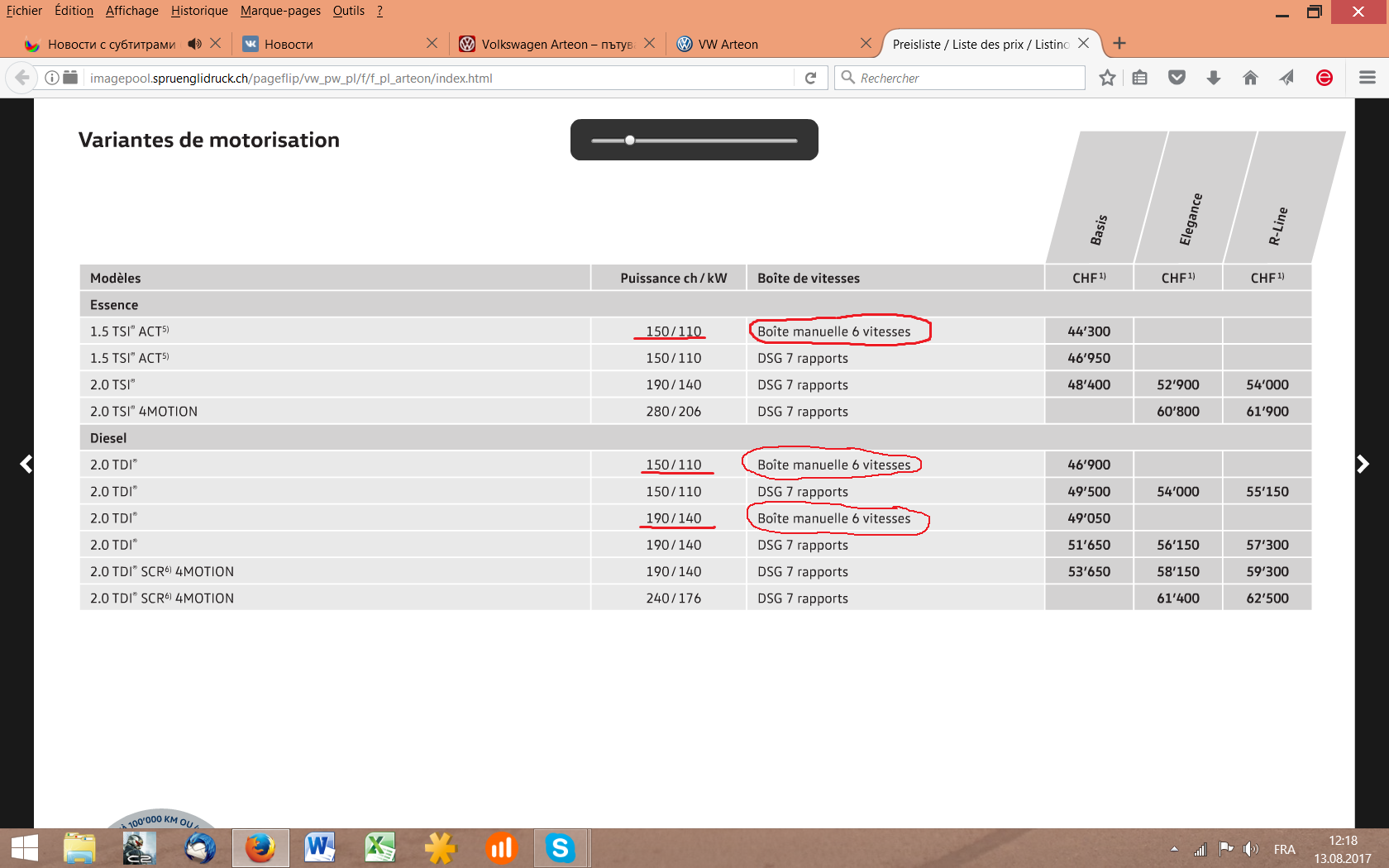The height and width of the screenshot is (868, 1389).
Task: Open the Firefox hamburger menu
Action: tap(1368, 78)
